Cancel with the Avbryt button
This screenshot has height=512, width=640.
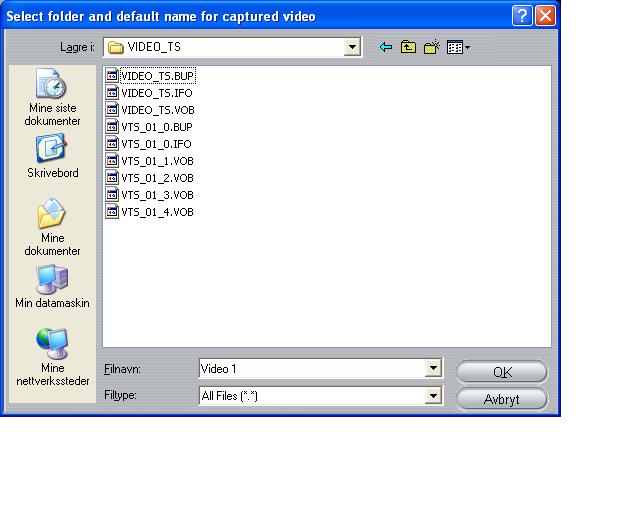[502, 399]
